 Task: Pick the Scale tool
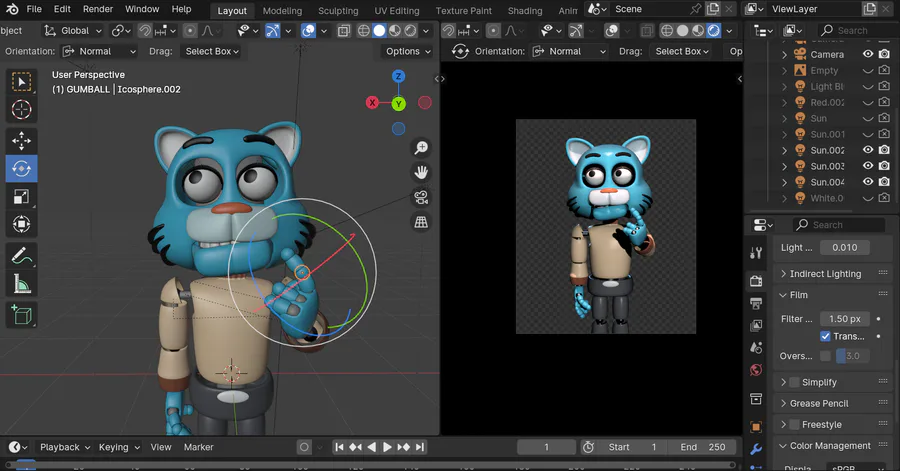pos(22,197)
